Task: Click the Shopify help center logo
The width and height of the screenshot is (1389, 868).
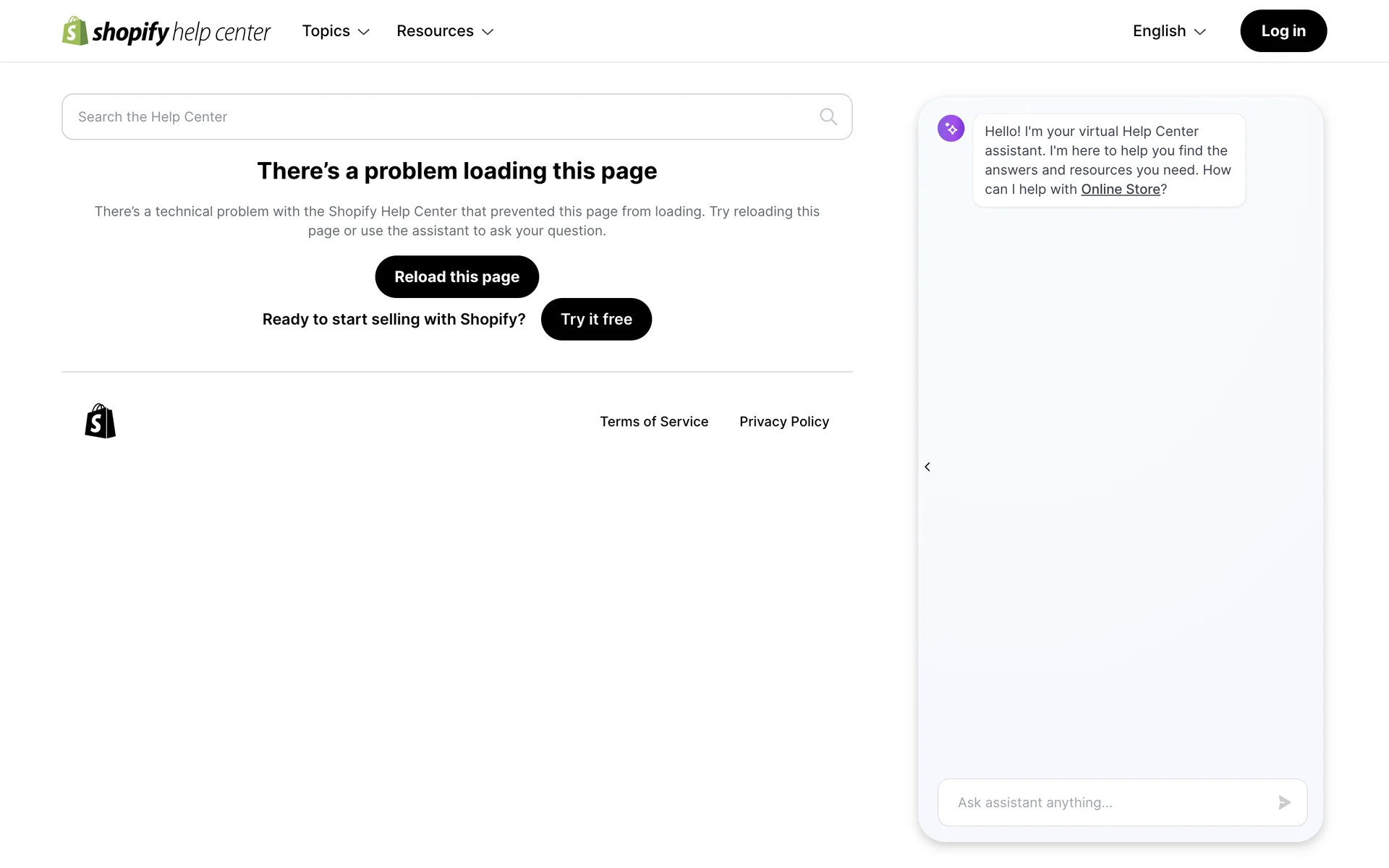Action: click(181, 32)
